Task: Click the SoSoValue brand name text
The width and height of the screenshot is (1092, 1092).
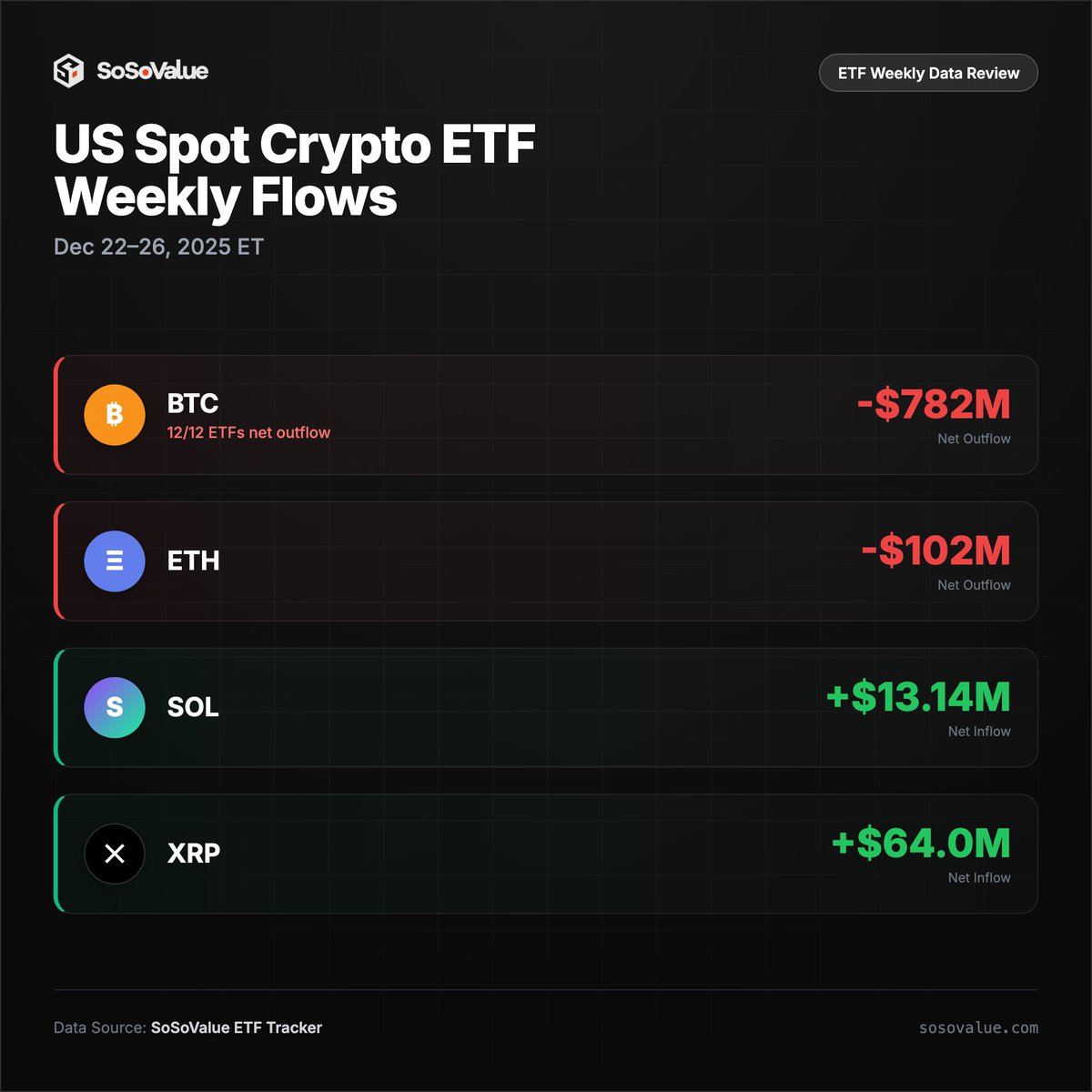Action: click(x=153, y=71)
